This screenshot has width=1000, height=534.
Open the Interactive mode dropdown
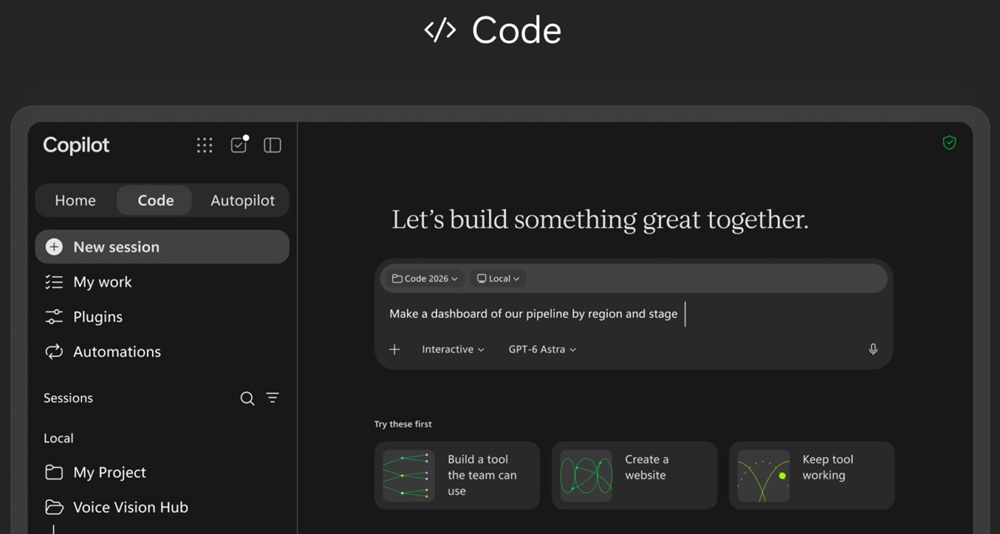click(x=453, y=350)
